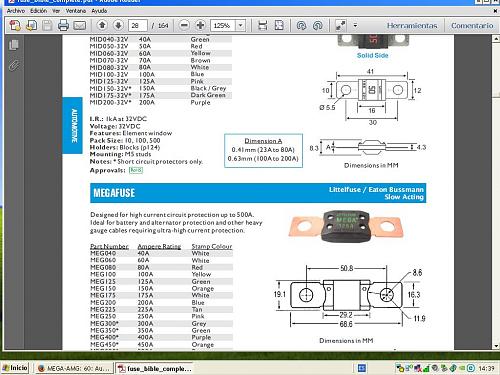This screenshot has height=375, width=500.
Task: Click the email envelope toolbar icon
Action: coord(80,25)
